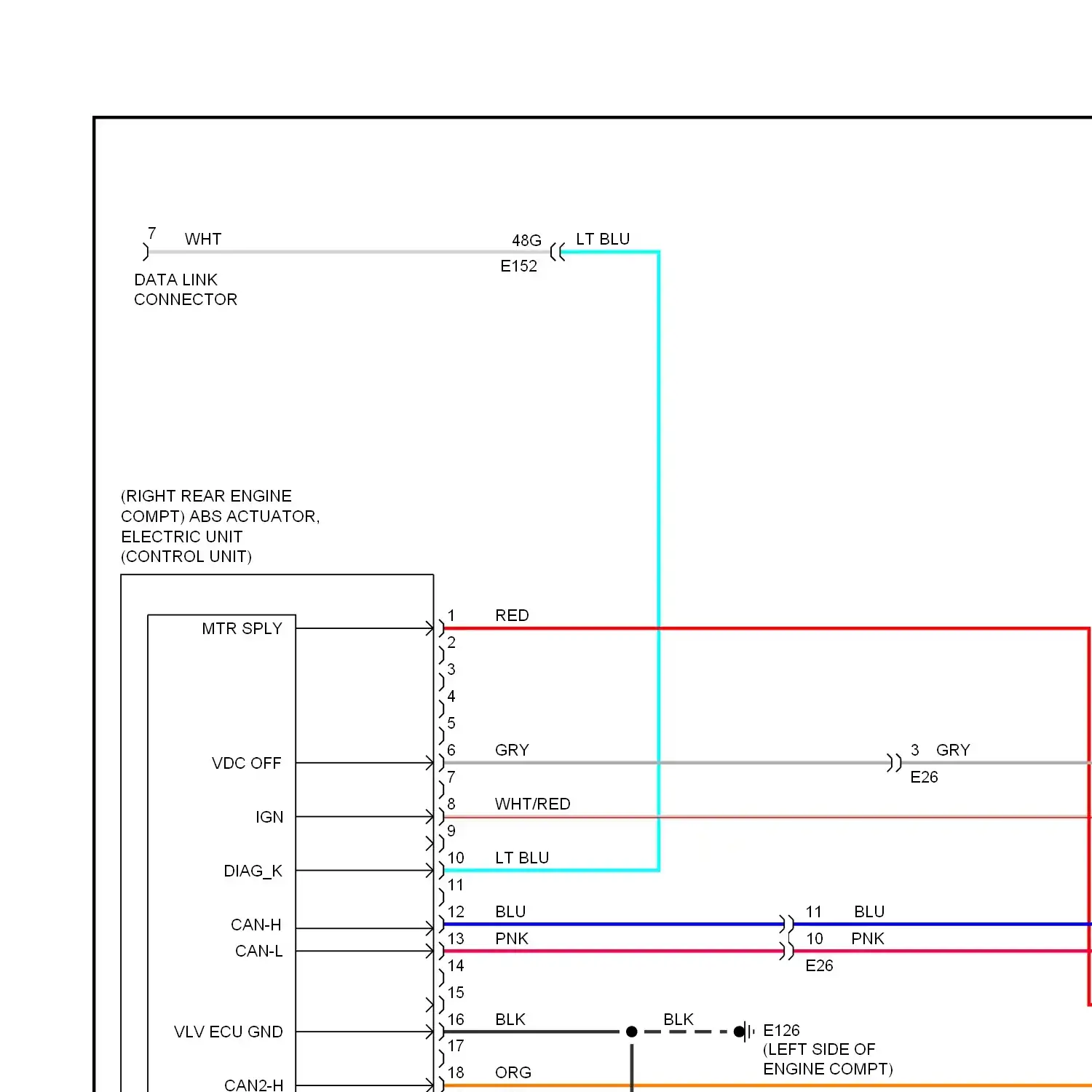Viewport: 1092px width, 1092px height.
Task: Select the CAN-L signal label
Action: click(x=258, y=951)
